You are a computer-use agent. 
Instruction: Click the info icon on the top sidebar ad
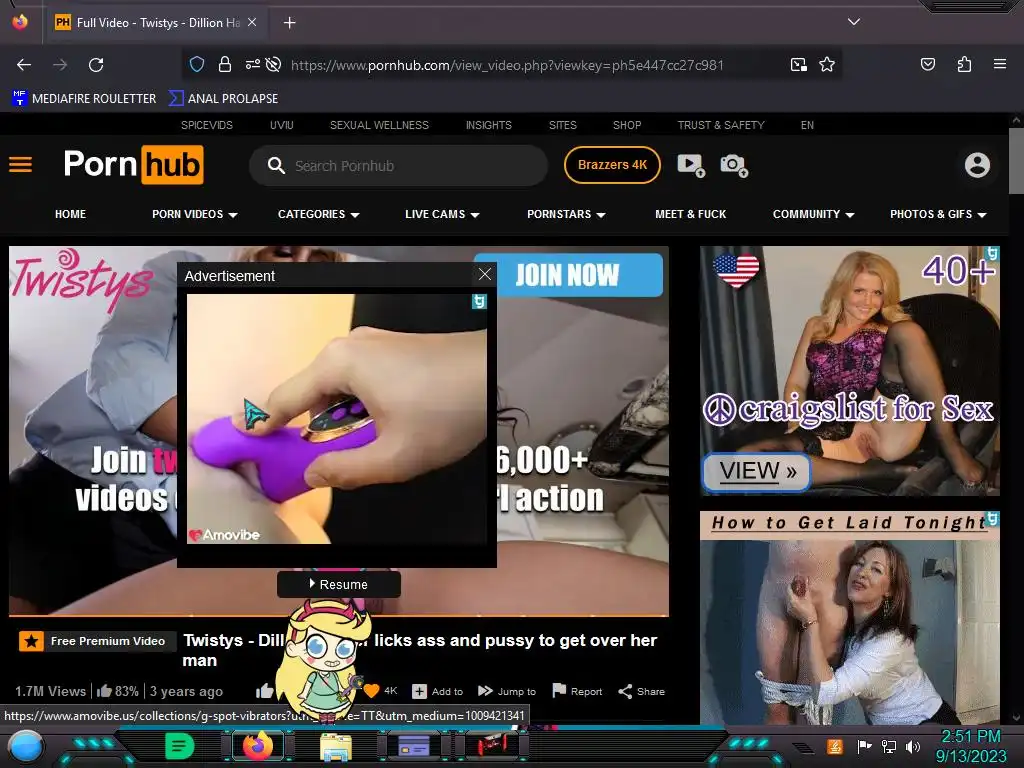[x=993, y=253]
